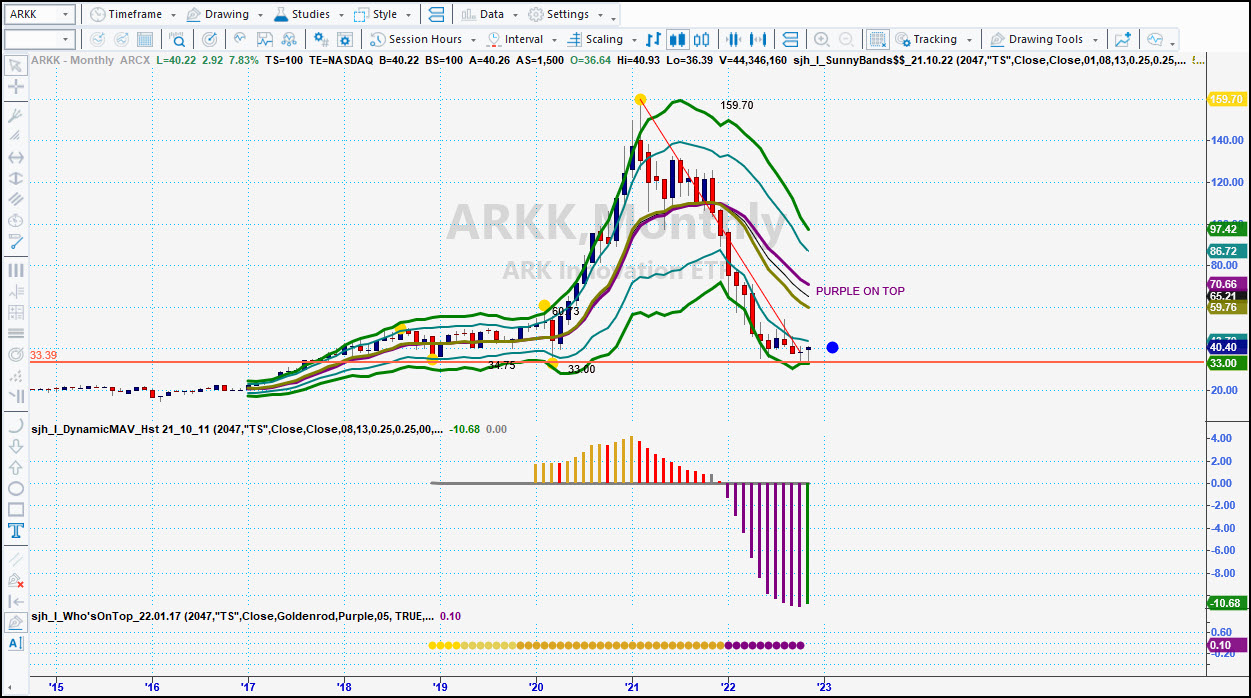Open the Style menu
This screenshot has width=1251, height=698.
click(382, 15)
